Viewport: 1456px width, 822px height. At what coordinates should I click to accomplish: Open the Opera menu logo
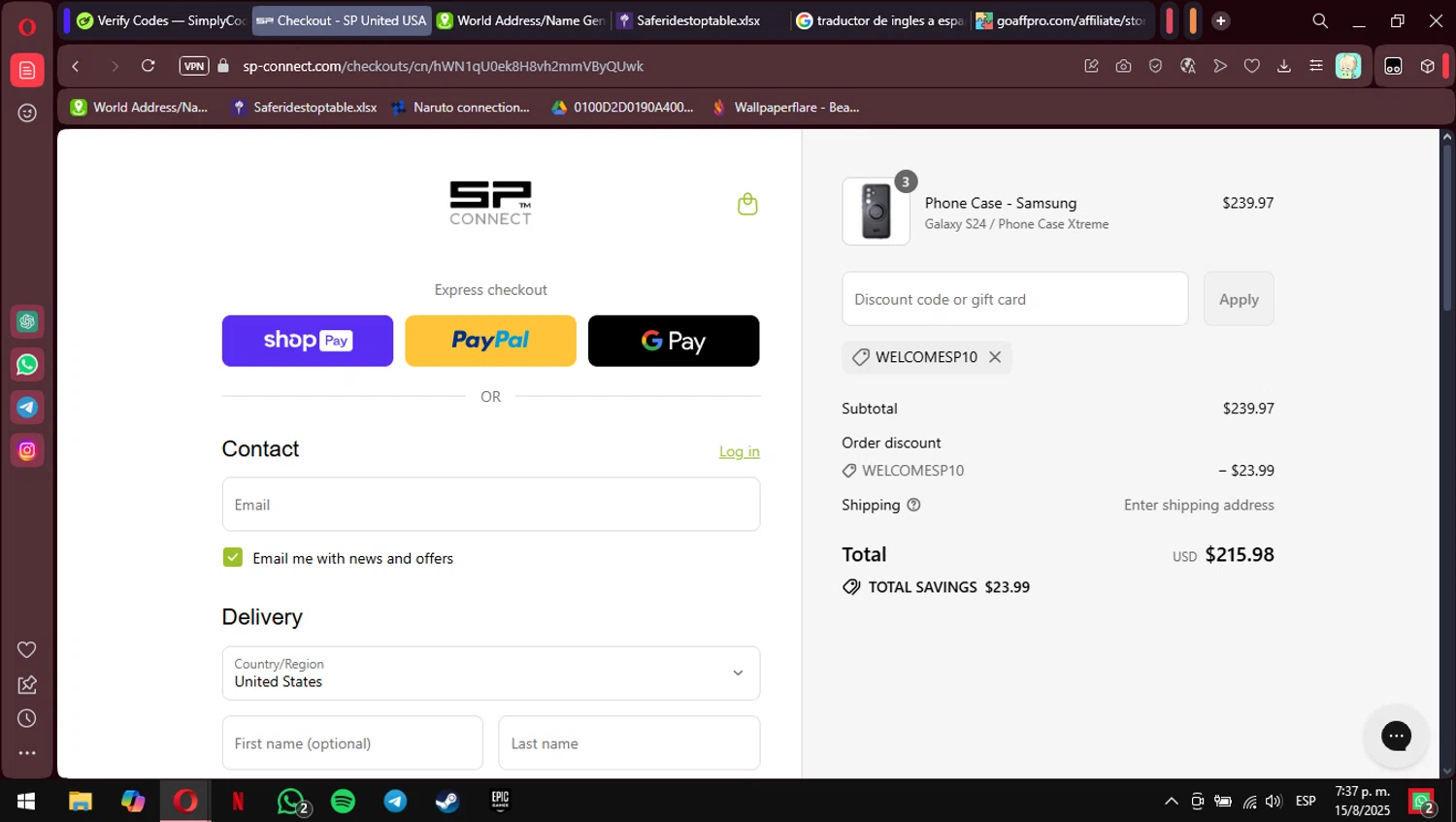point(27,26)
